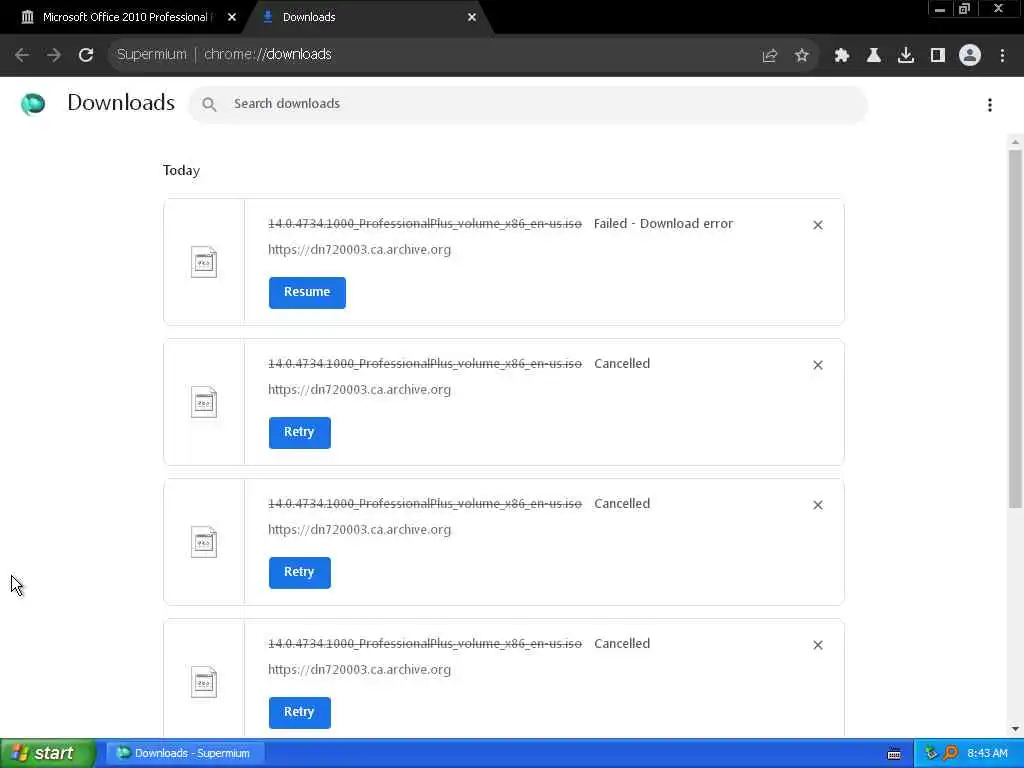Open the experiments flask icon
This screenshot has width=1024, height=768.
coord(874,56)
